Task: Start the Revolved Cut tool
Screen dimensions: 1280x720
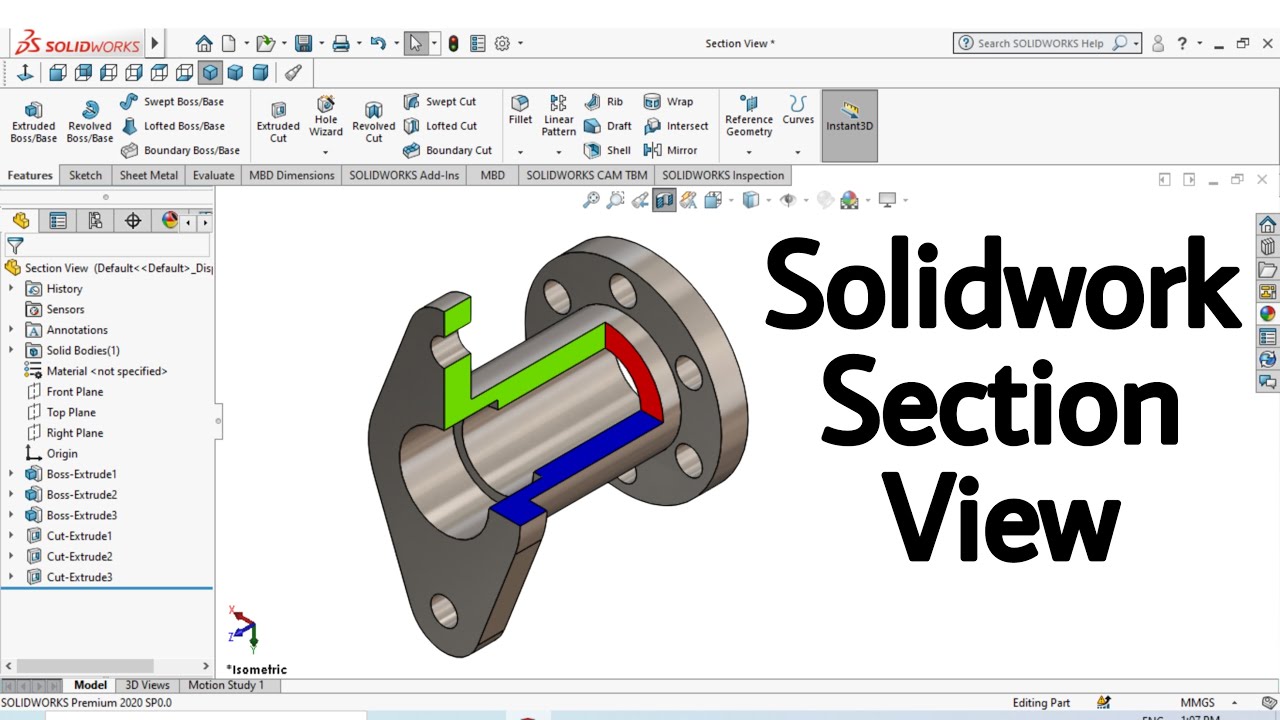Action: coord(373,122)
